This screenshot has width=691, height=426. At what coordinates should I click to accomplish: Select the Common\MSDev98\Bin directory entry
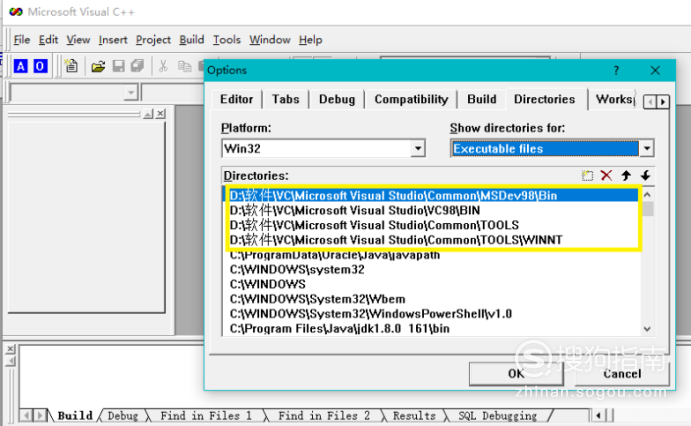pyautogui.click(x=433, y=195)
